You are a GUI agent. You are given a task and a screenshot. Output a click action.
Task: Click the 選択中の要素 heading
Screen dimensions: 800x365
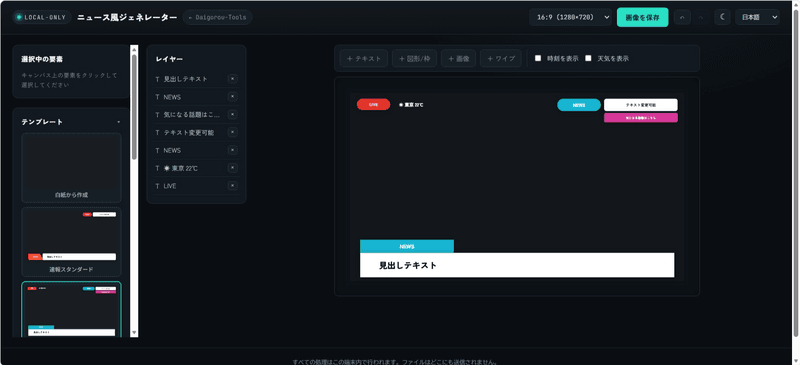click(42, 59)
